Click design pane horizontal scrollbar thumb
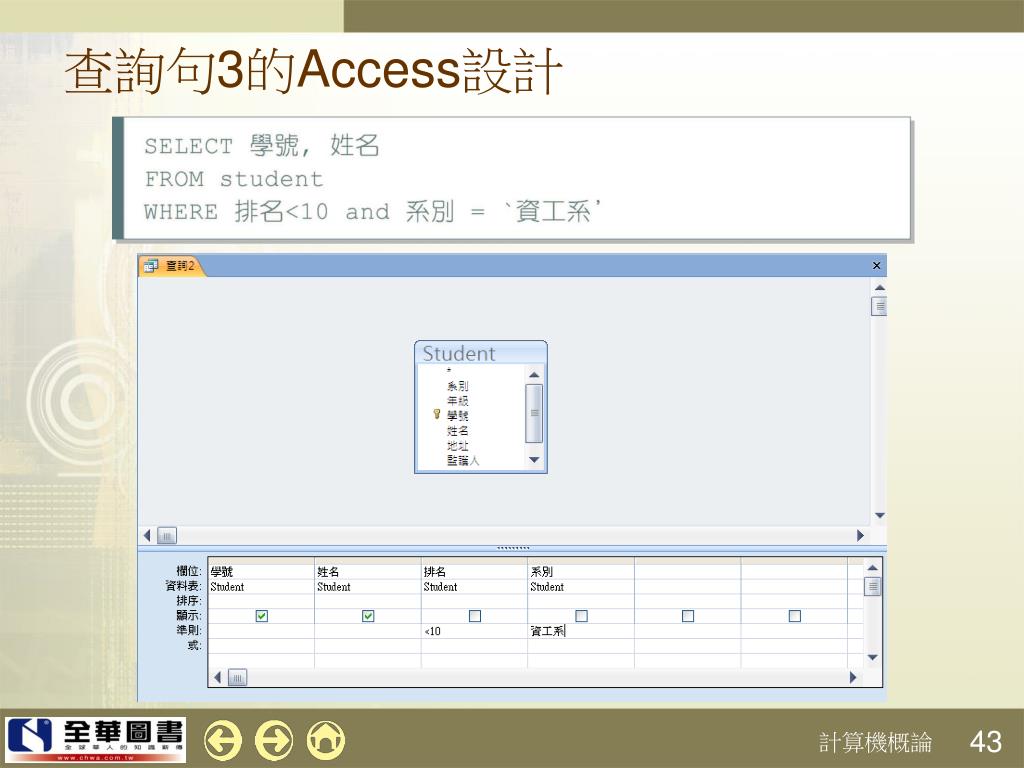The width and height of the screenshot is (1024, 768). [x=167, y=536]
